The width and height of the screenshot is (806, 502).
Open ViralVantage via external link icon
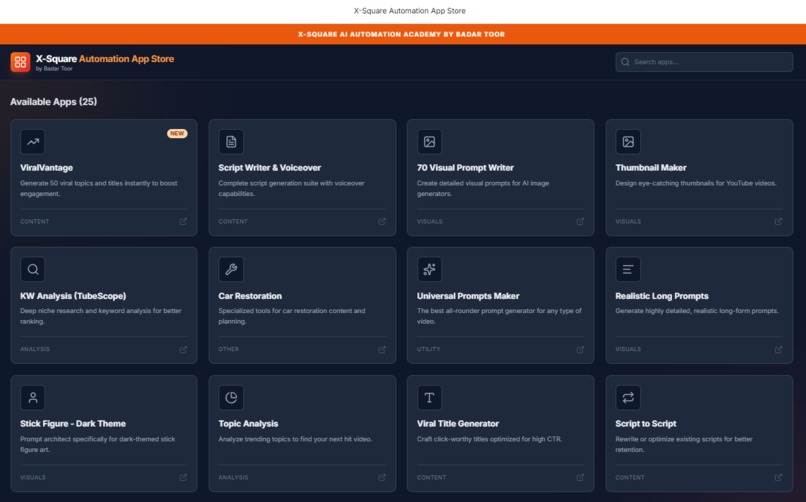[x=183, y=221]
